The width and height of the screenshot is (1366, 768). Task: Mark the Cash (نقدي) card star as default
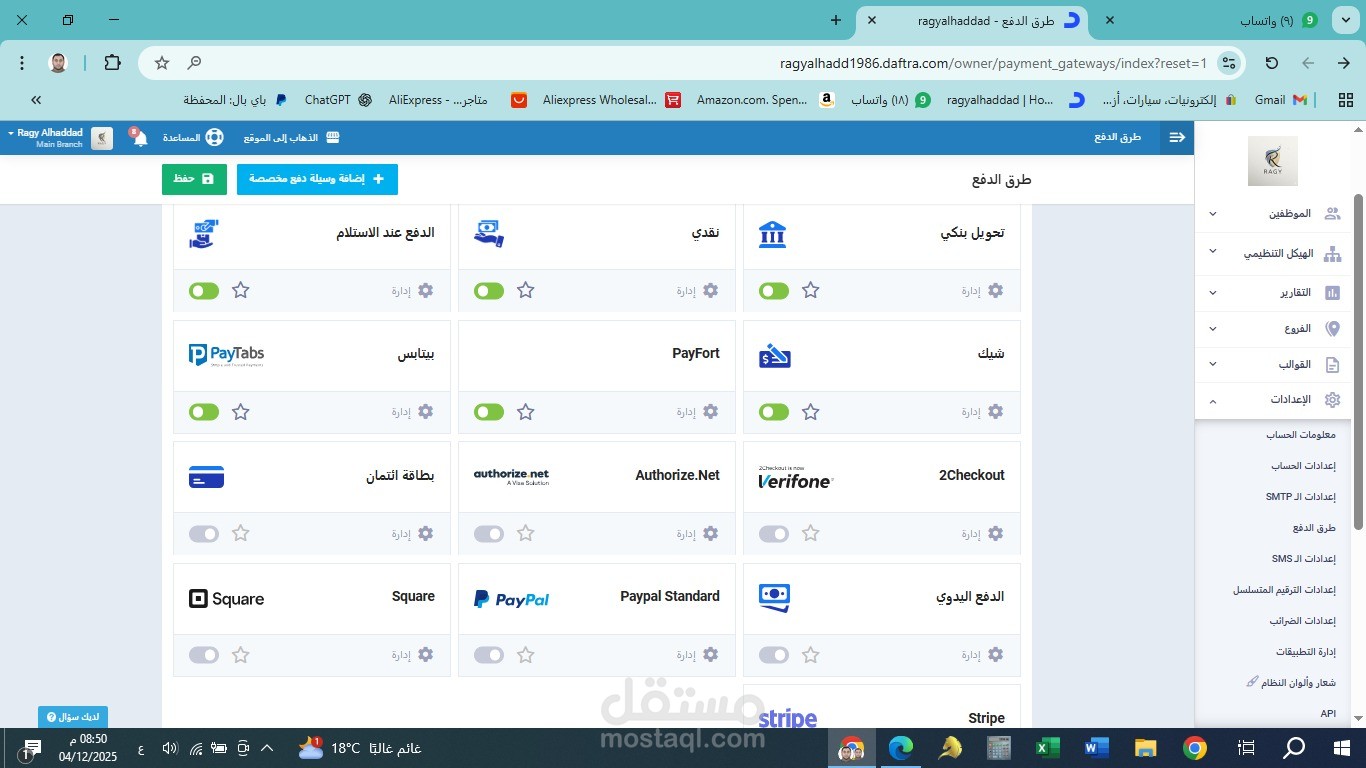[526, 291]
